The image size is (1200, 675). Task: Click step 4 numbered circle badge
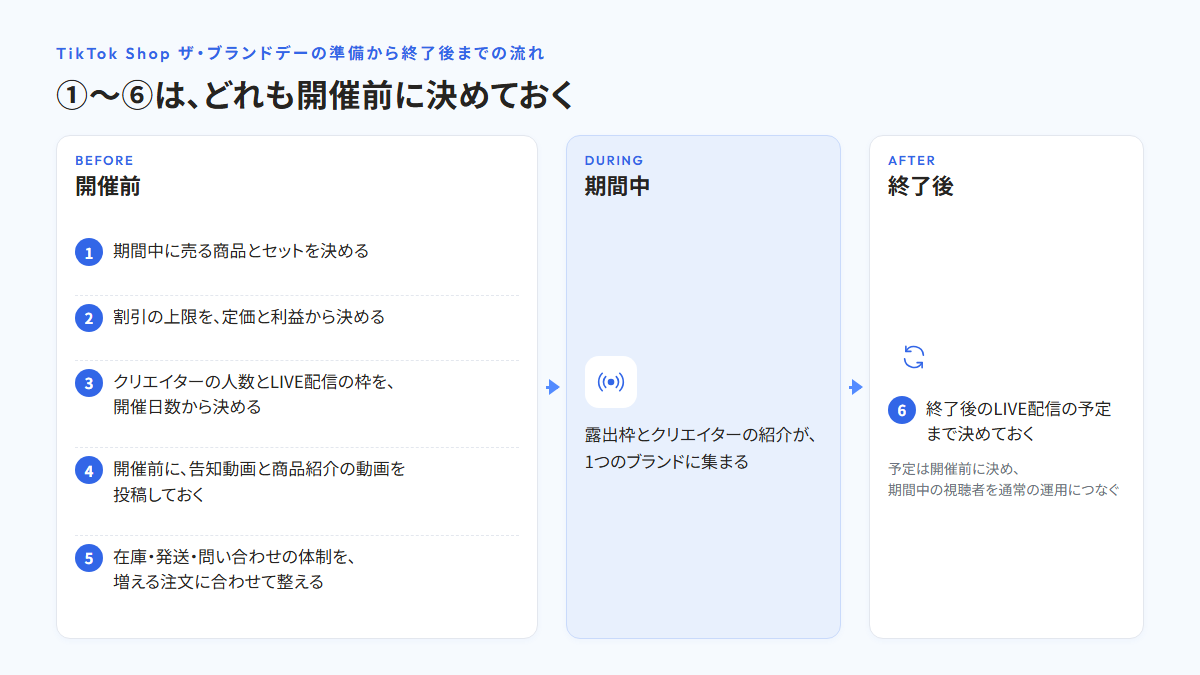[x=89, y=470]
